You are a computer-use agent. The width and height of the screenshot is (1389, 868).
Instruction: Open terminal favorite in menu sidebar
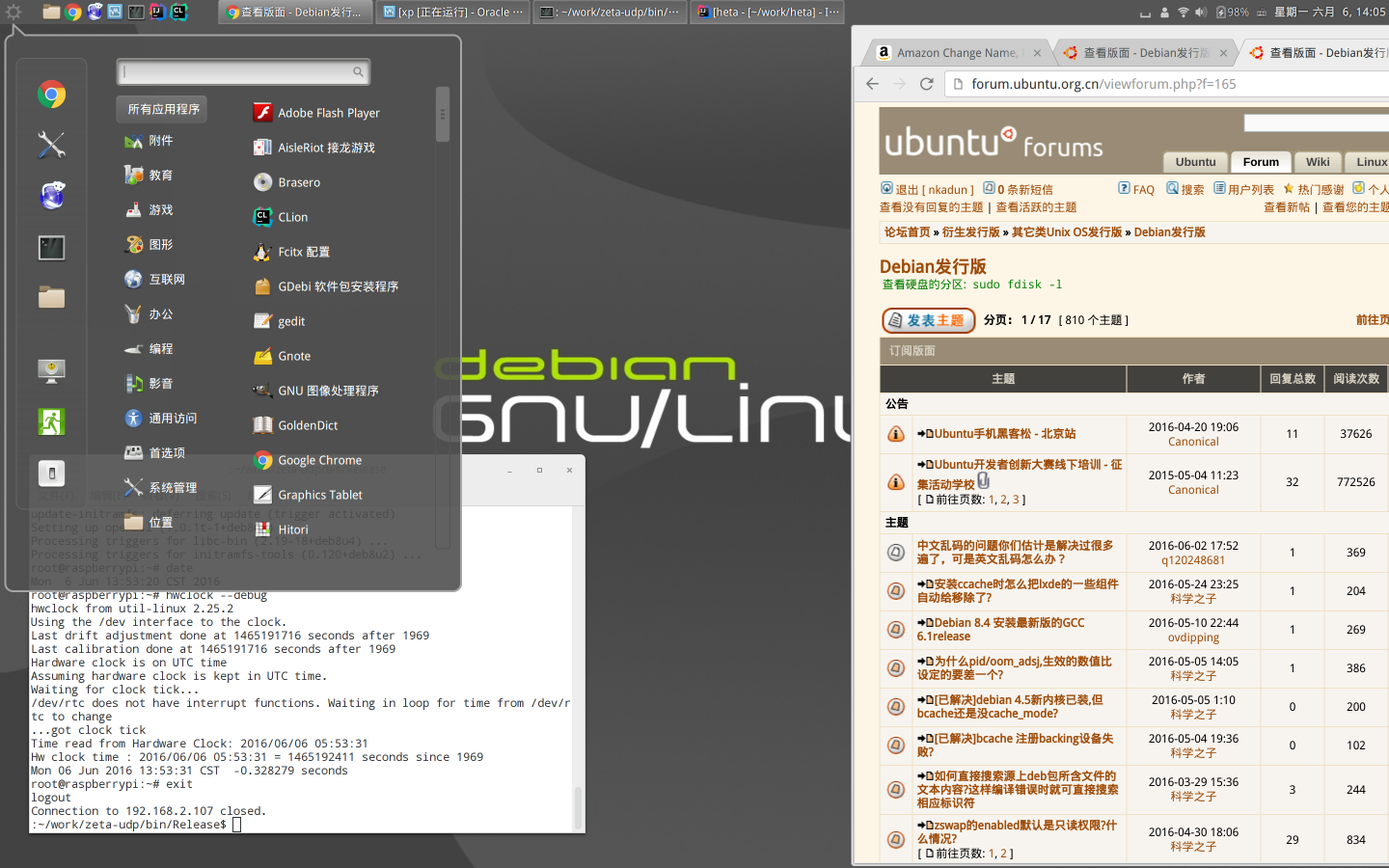point(52,248)
